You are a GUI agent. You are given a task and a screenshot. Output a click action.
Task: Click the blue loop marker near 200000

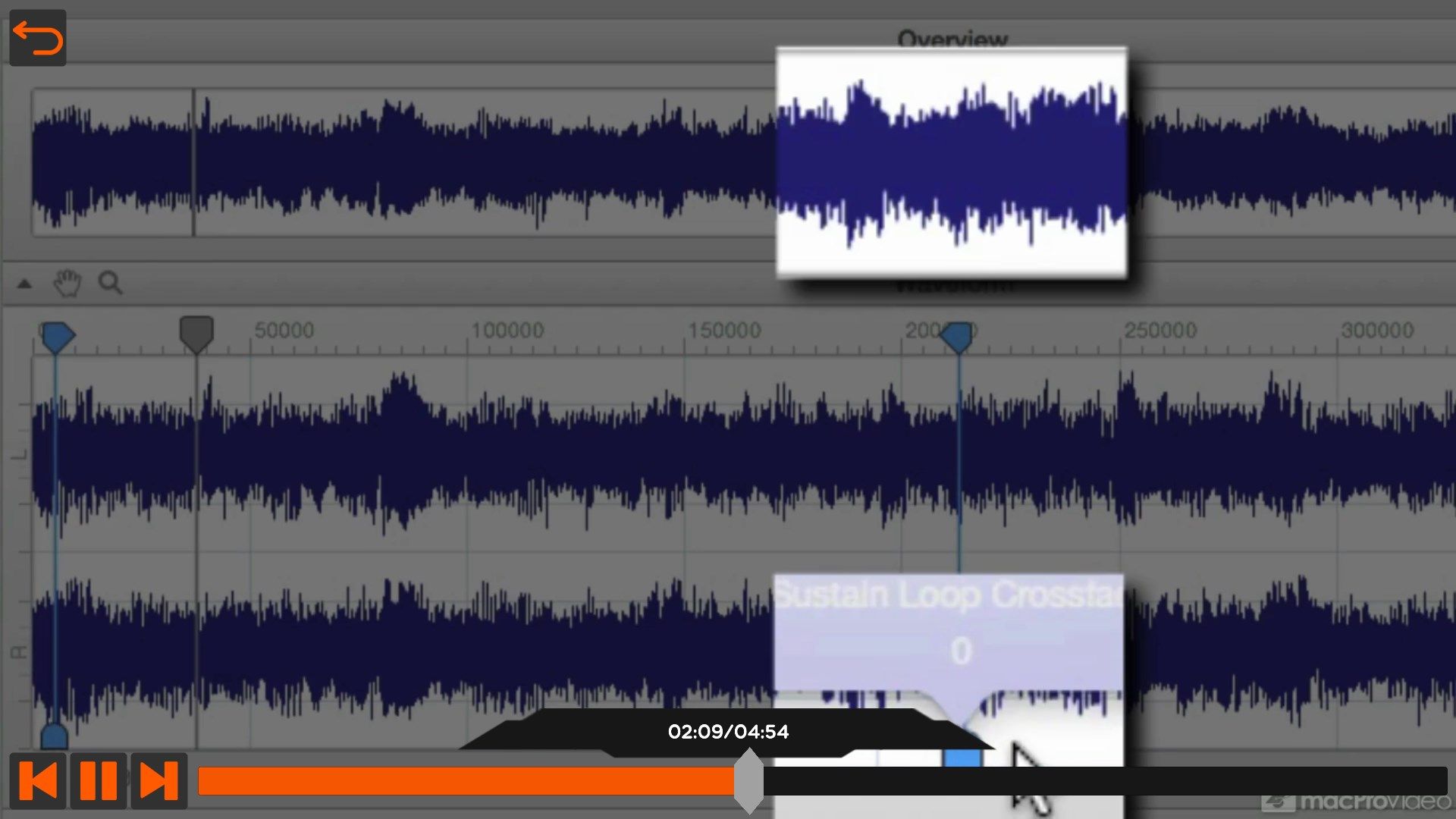(957, 337)
